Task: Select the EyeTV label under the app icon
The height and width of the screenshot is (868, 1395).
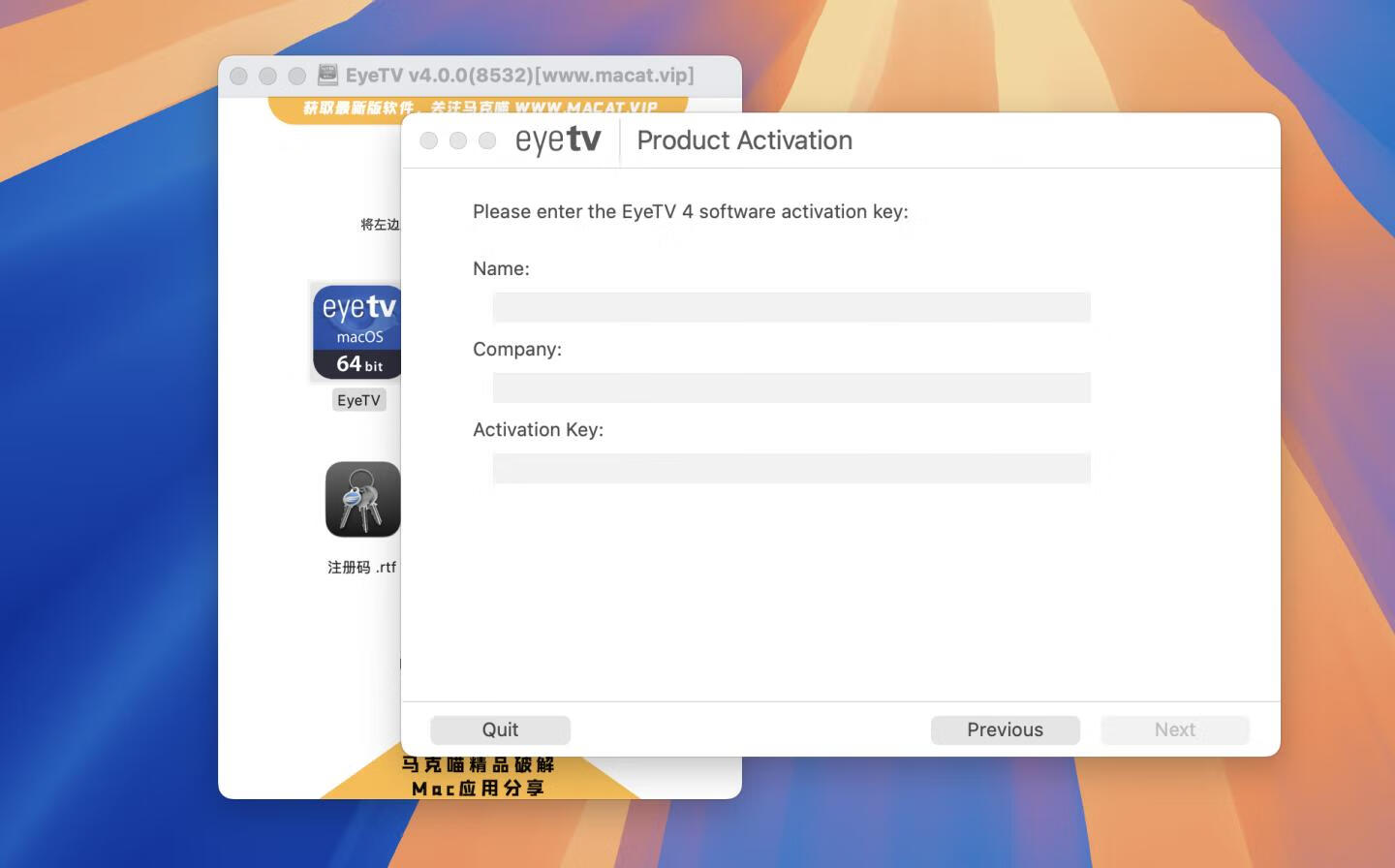Action: (x=358, y=400)
